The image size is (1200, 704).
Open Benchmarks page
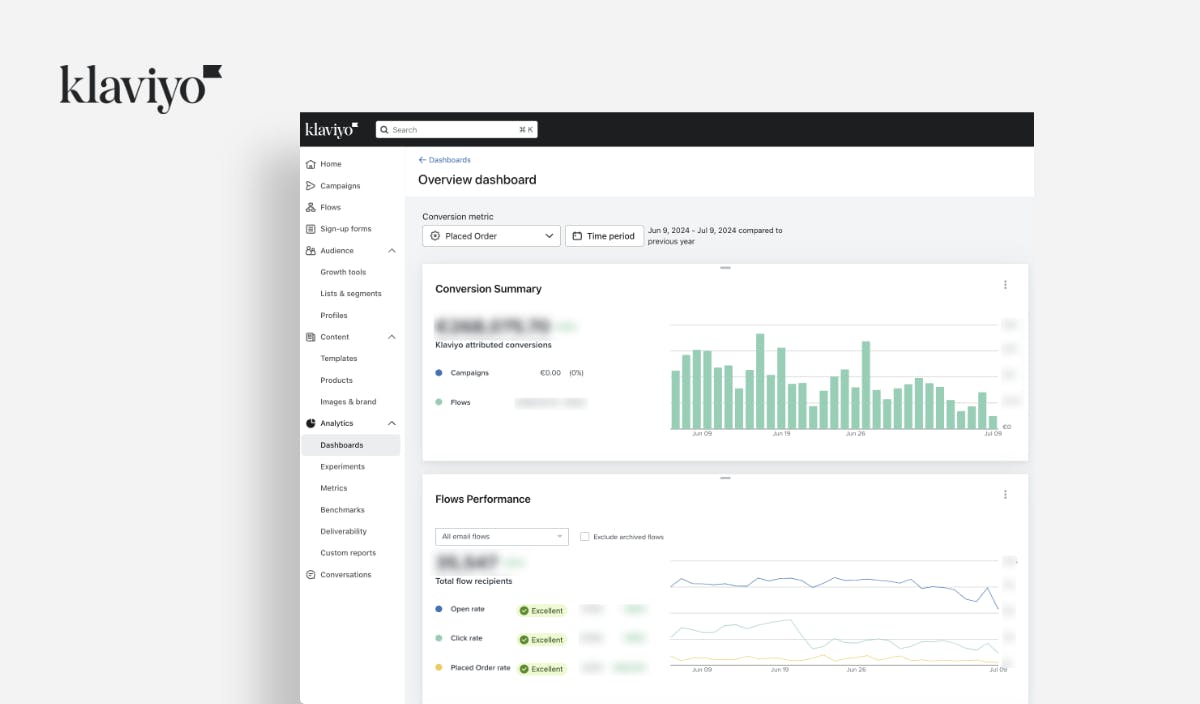pos(342,510)
